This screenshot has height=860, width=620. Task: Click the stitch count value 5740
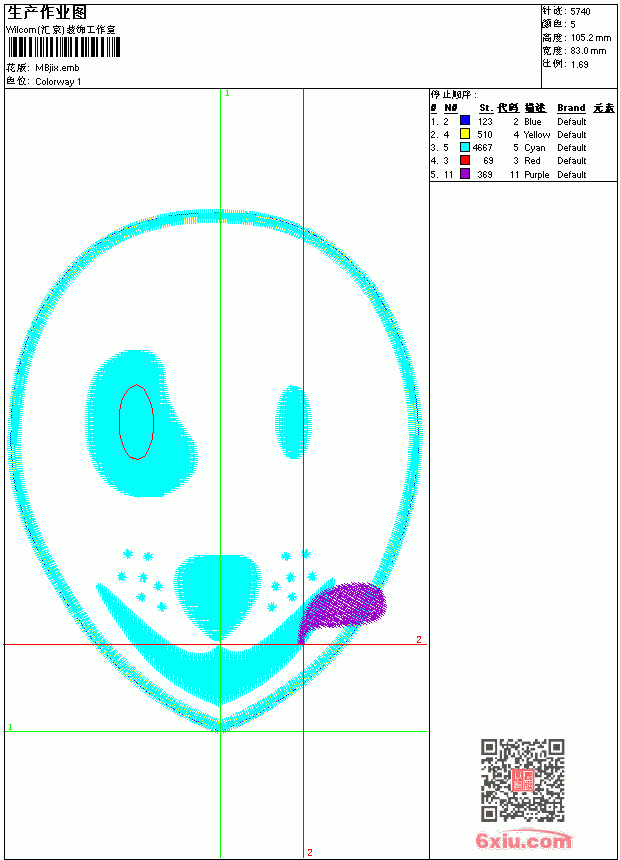click(x=580, y=12)
